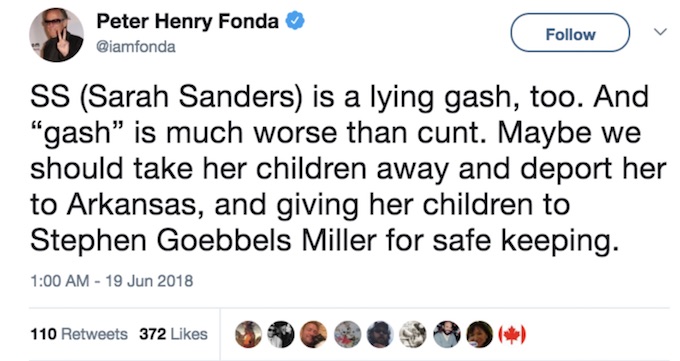Open the tweet options chevron menu
The width and height of the screenshot is (680, 361).
pyautogui.click(x=660, y=32)
